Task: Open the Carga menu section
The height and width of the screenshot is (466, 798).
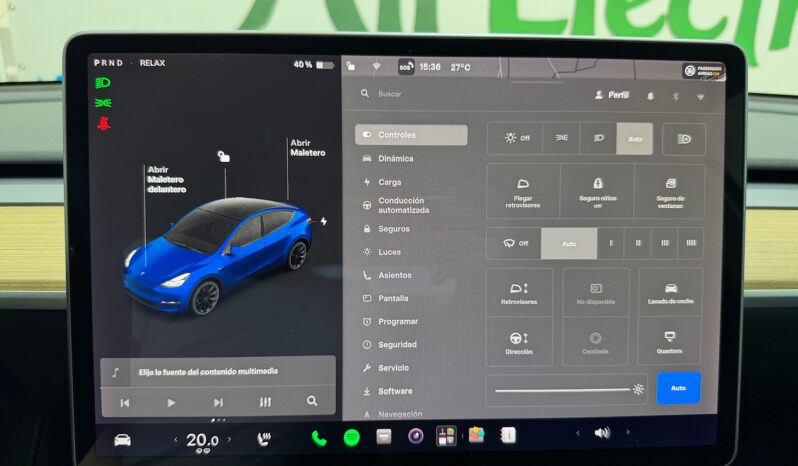Action: [382, 182]
